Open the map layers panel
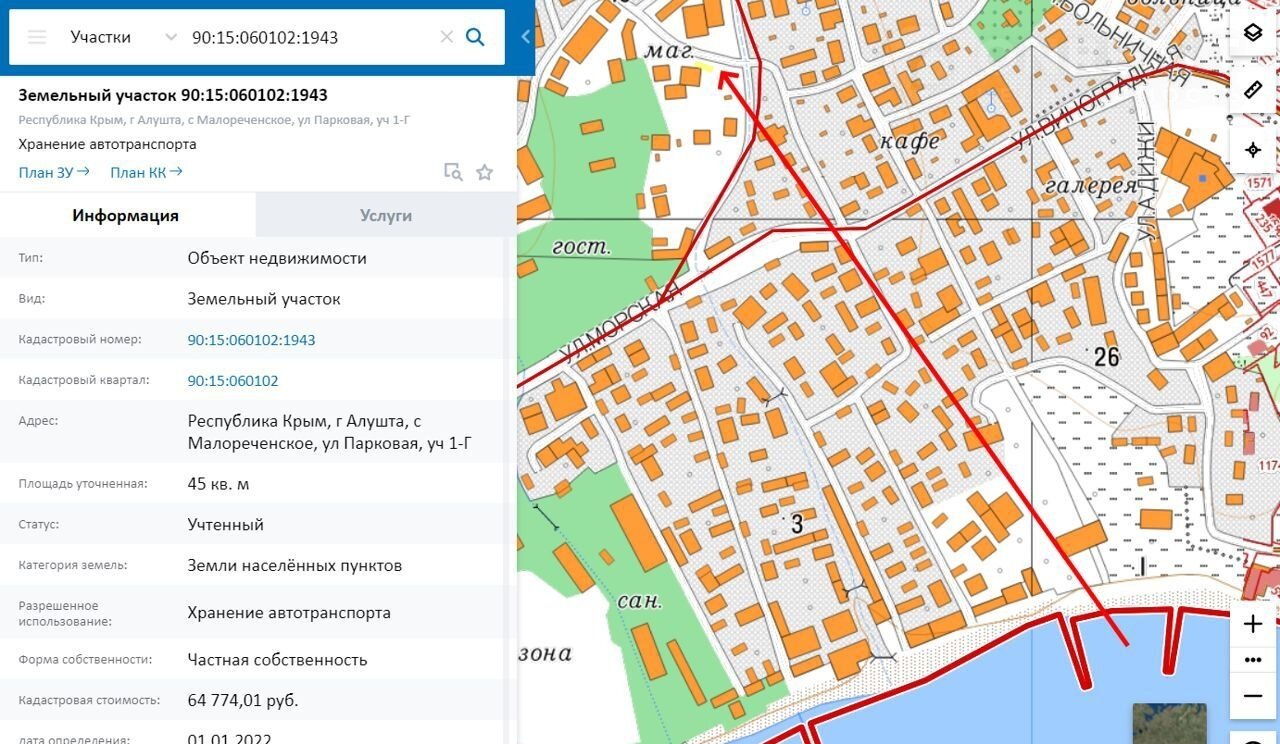 (x=1253, y=32)
